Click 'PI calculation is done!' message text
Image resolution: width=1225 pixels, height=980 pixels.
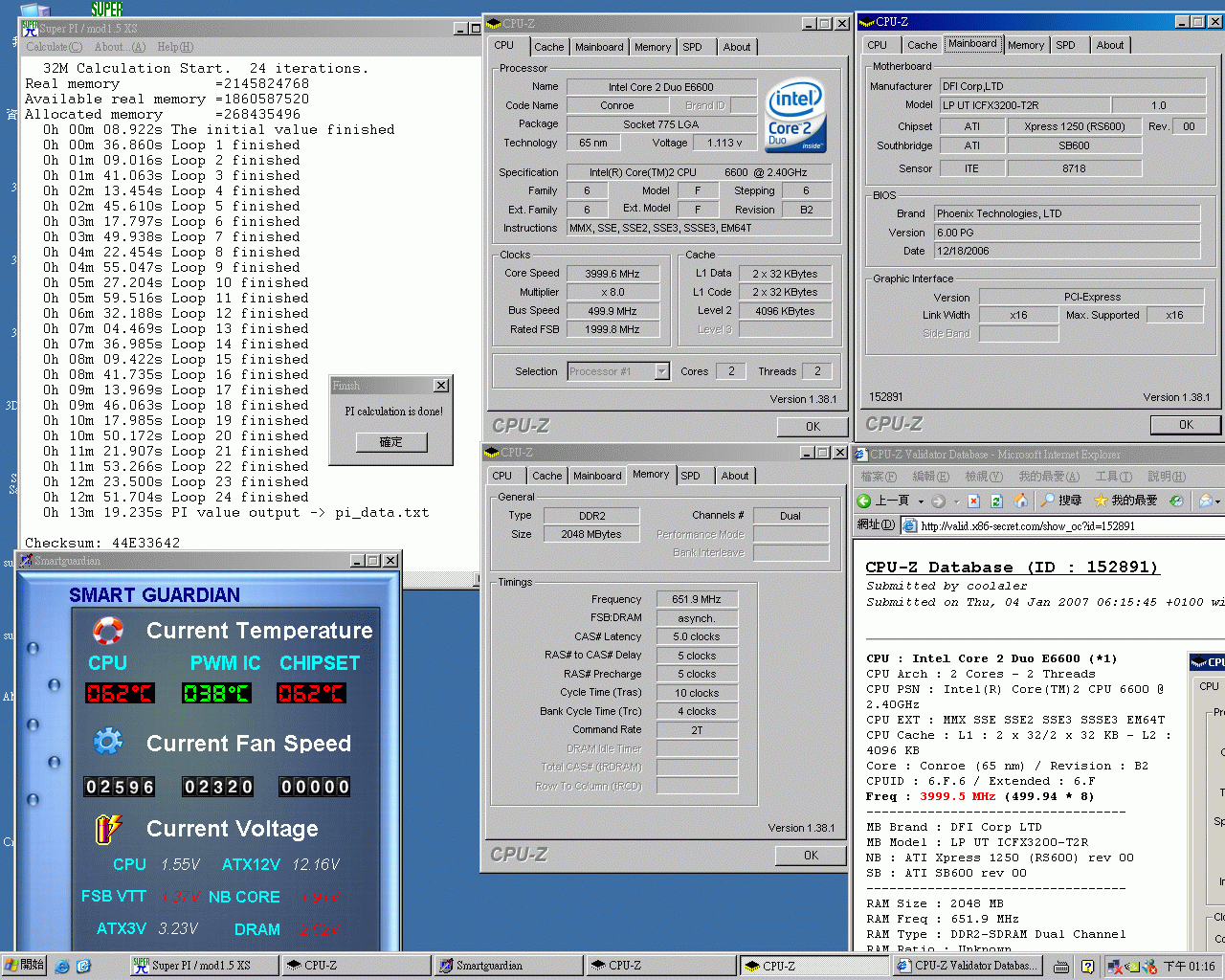tap(393, 411)
